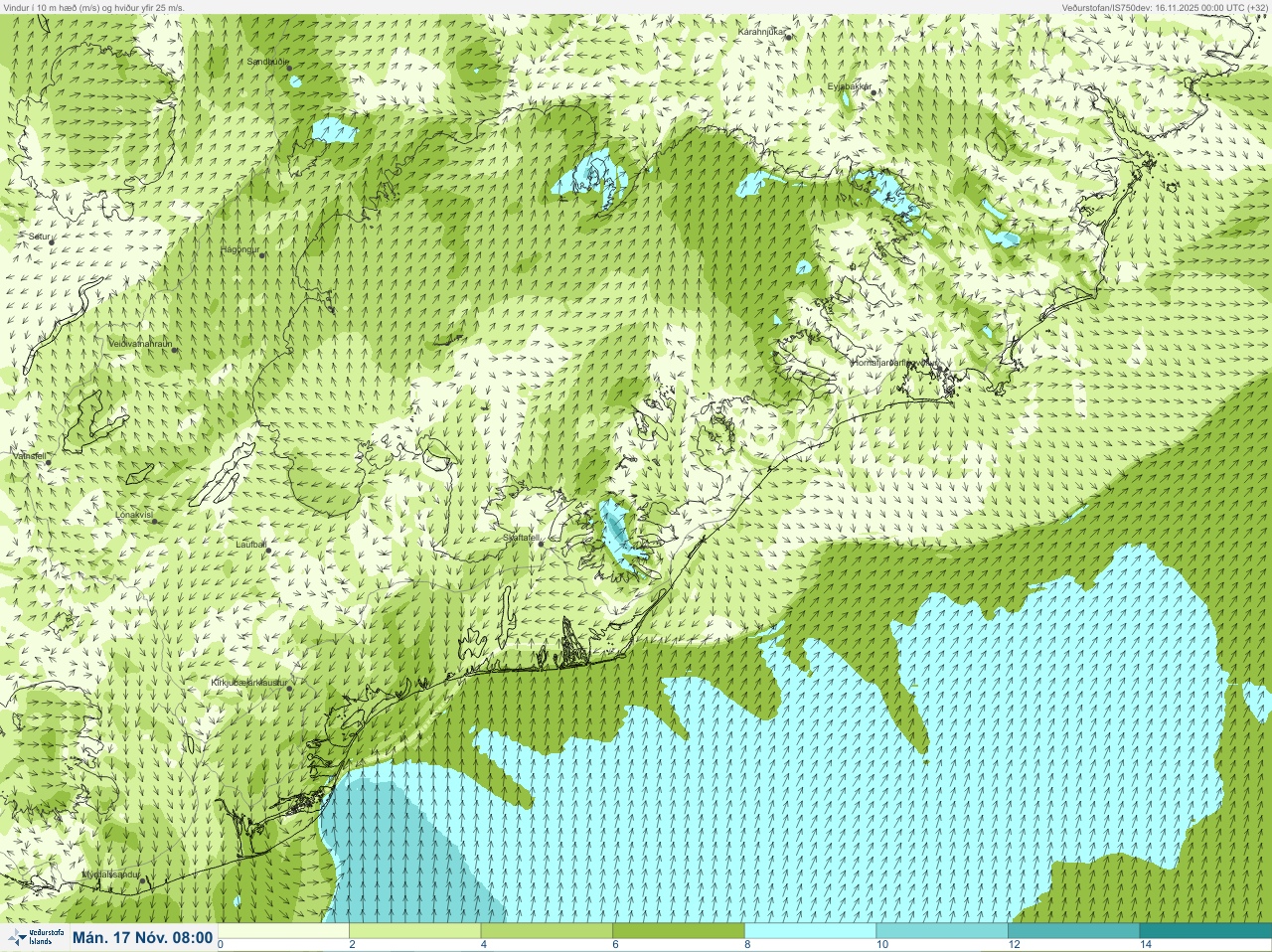Click the Eyjabakkar station label
Image resolution: width=1272 pixels, height=952 pixels.
click(850, 86)
